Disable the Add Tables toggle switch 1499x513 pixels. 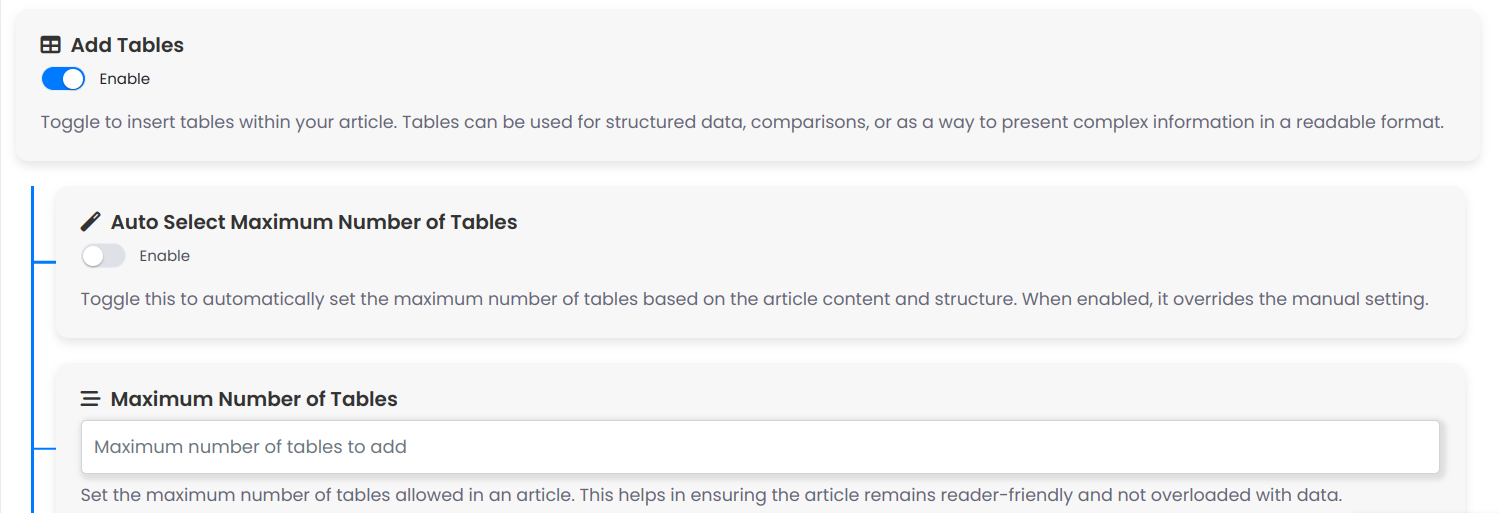[x=63, y=79]
